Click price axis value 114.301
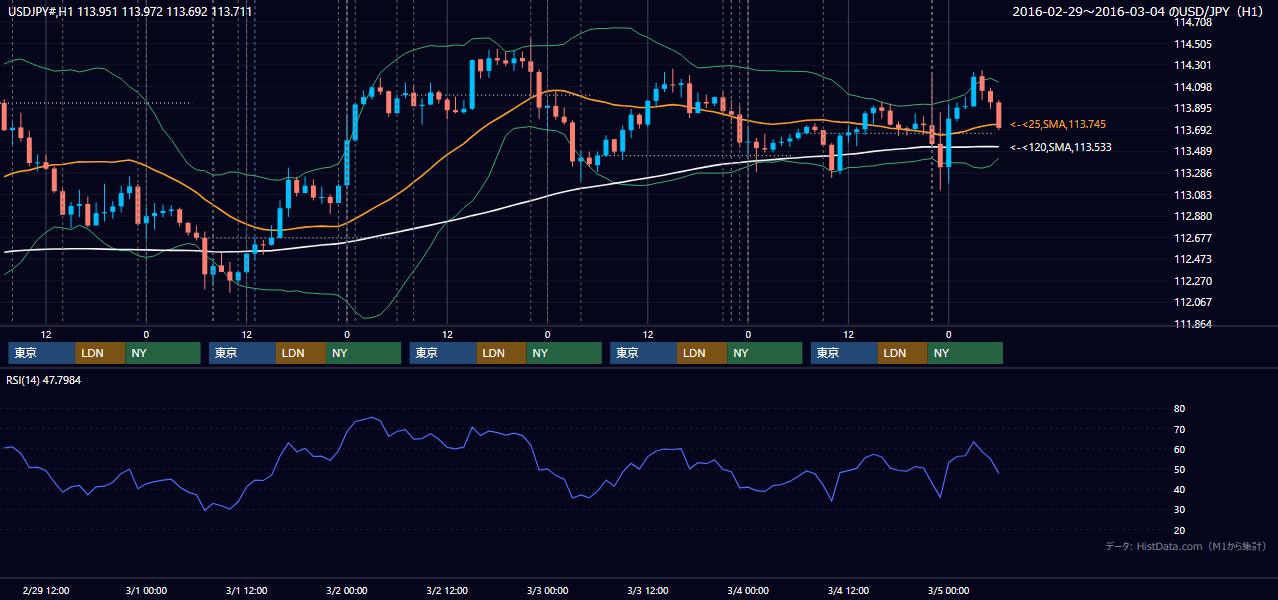 (x=1193, y=65)
